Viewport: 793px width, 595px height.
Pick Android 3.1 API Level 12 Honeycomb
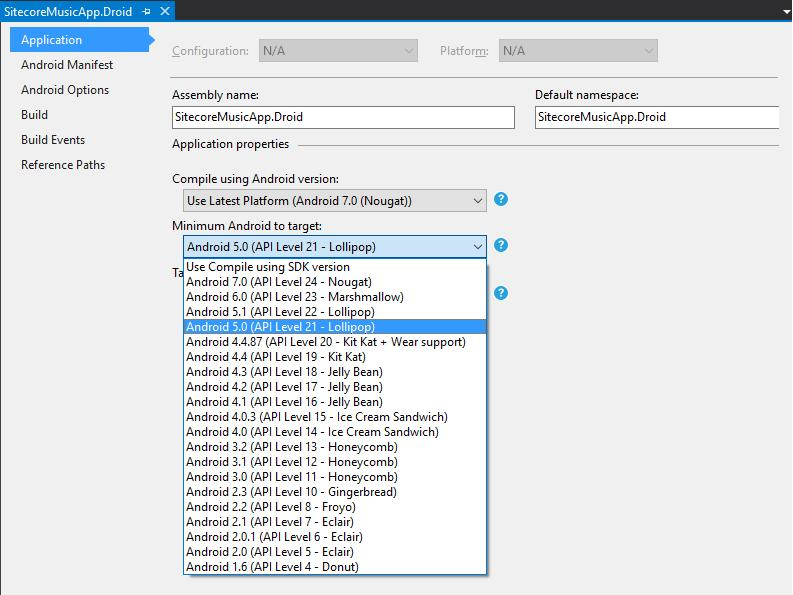335,462
